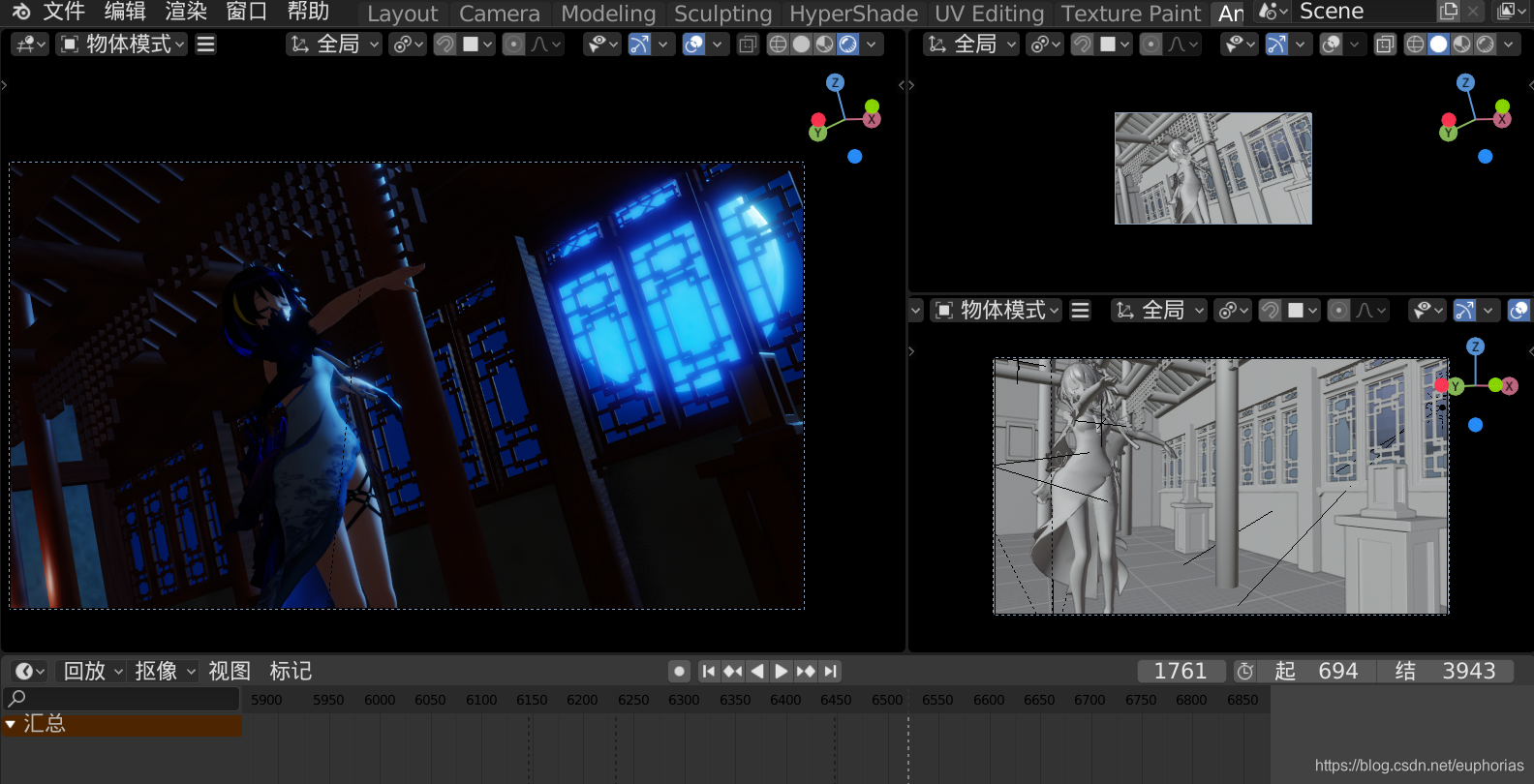
Task: Select rendered shading in top-right viewport
Action: coord(1485,45)
